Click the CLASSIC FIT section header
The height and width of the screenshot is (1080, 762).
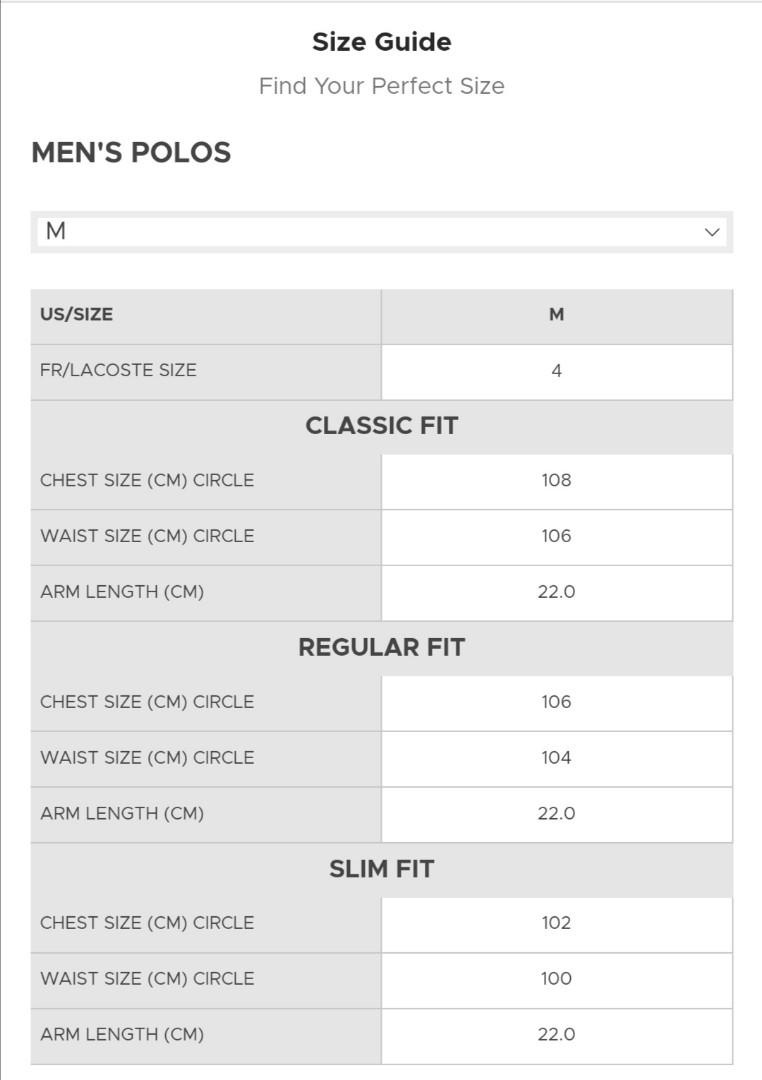(x=381, y=424)
